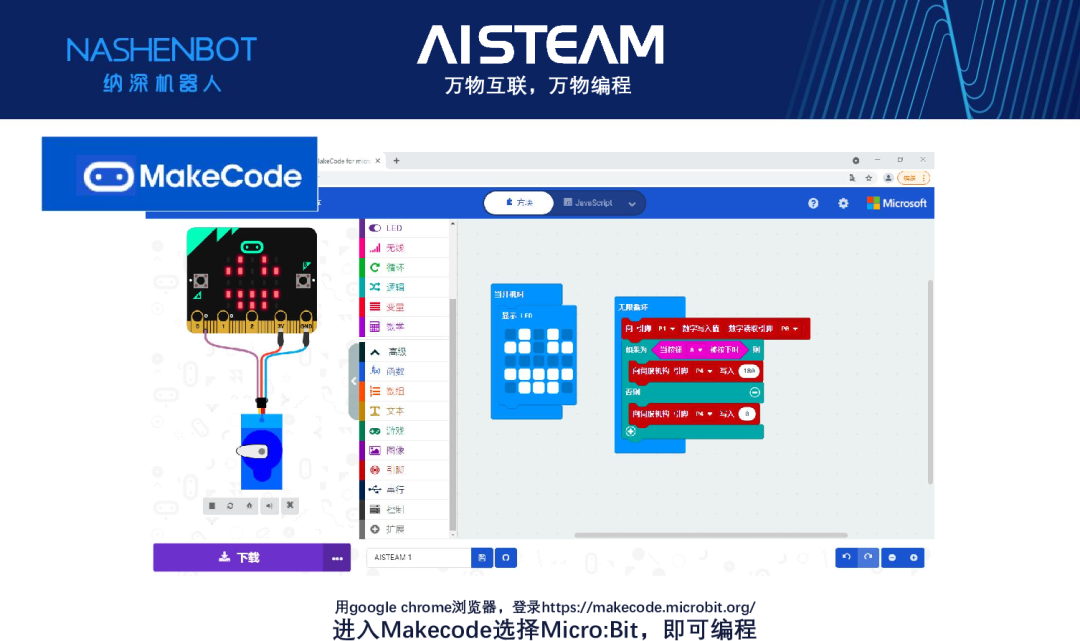Open the 控制 control category
Viewport: 1080px width, 641px height.
(406, 509)
